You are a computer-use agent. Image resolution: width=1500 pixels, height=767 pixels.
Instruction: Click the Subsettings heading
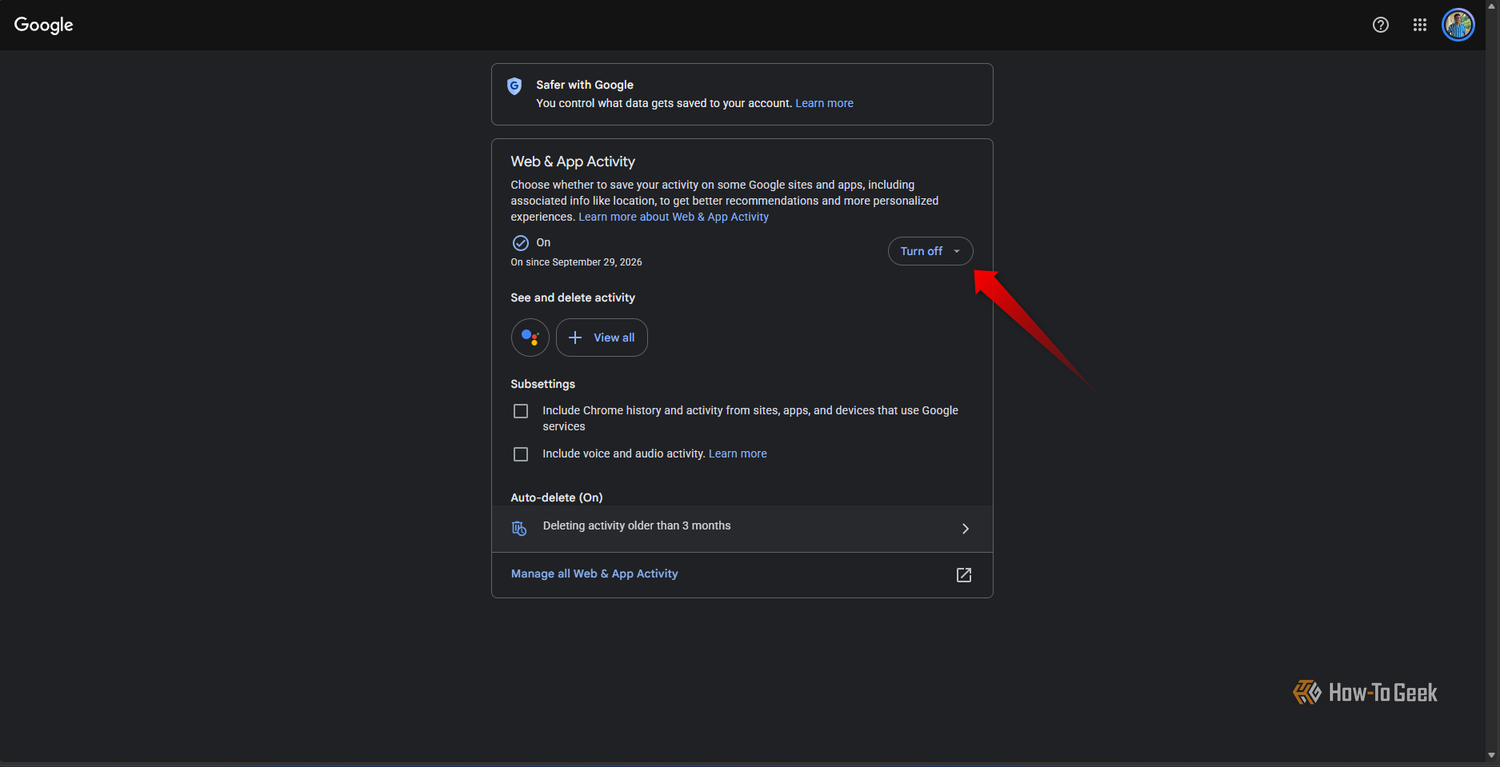[x=543, y=384]
